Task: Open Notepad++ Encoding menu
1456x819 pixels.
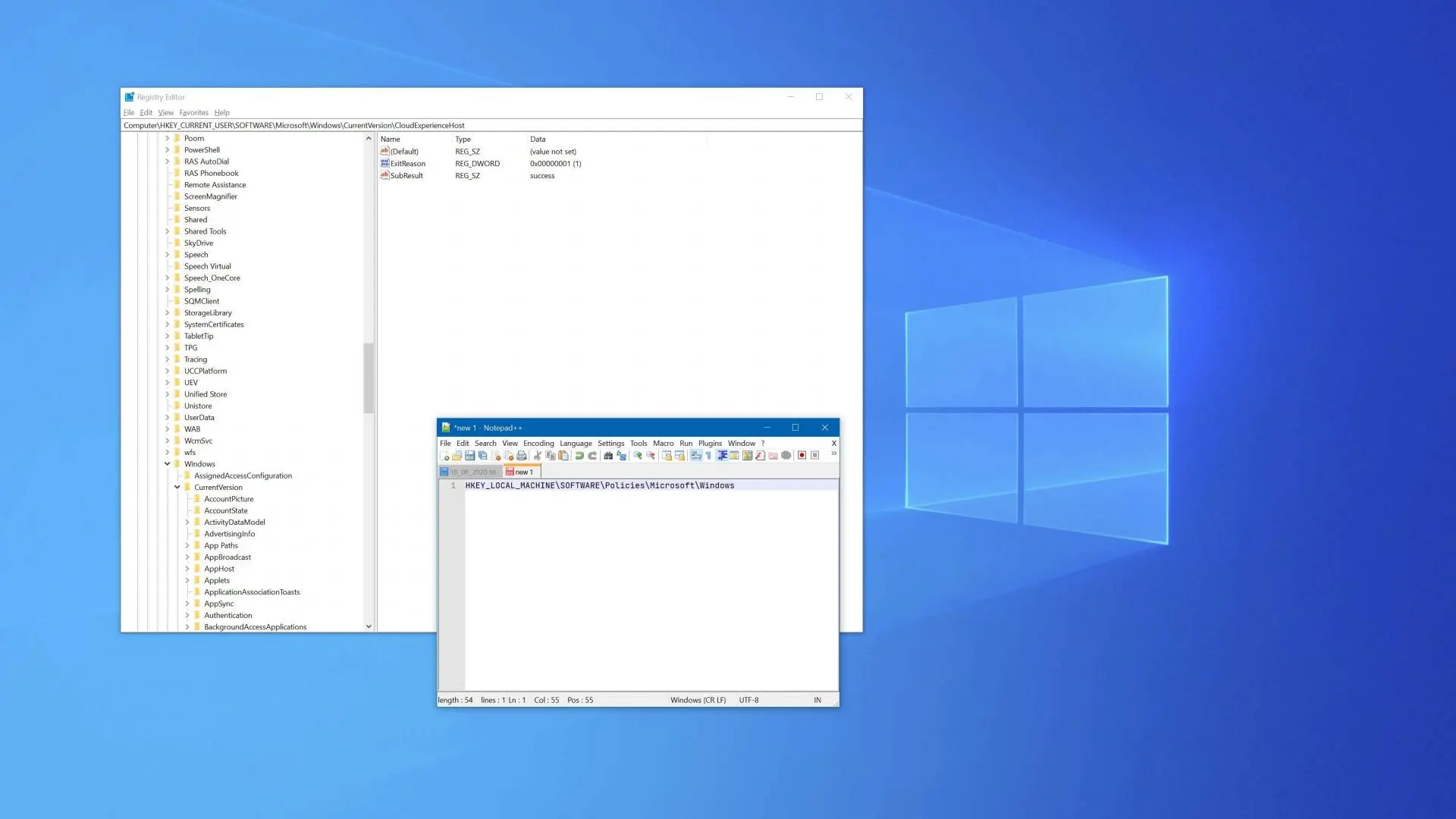Action: pos(538,444)
